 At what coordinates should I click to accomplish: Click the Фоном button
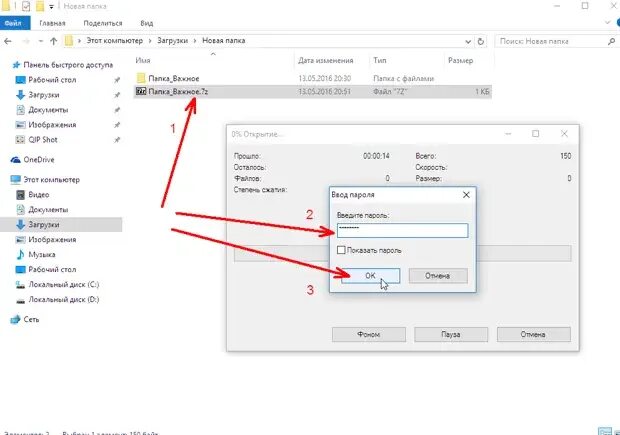(369, 334)
